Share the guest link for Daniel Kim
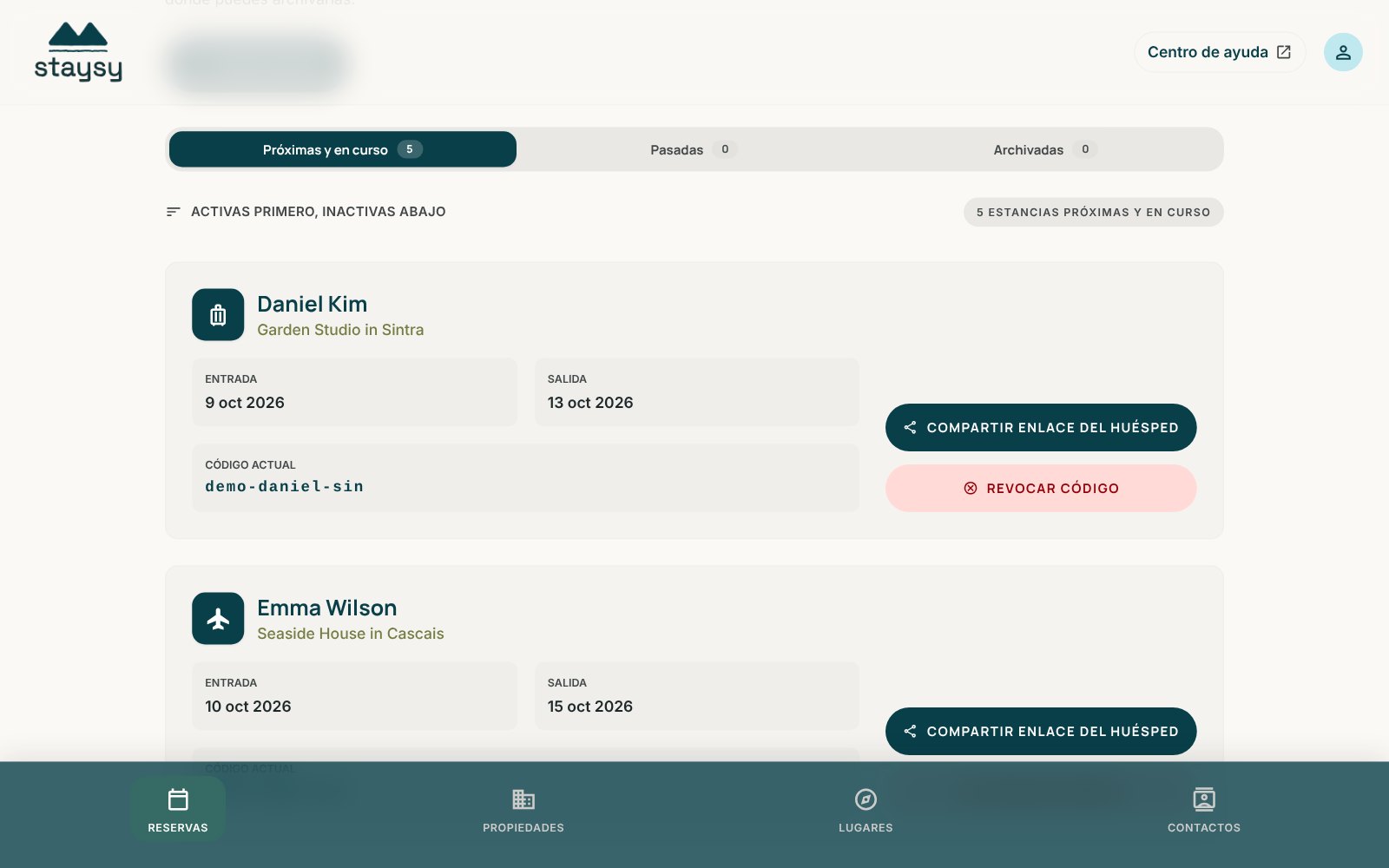The image size is (1389, 868). [1041, 427]
